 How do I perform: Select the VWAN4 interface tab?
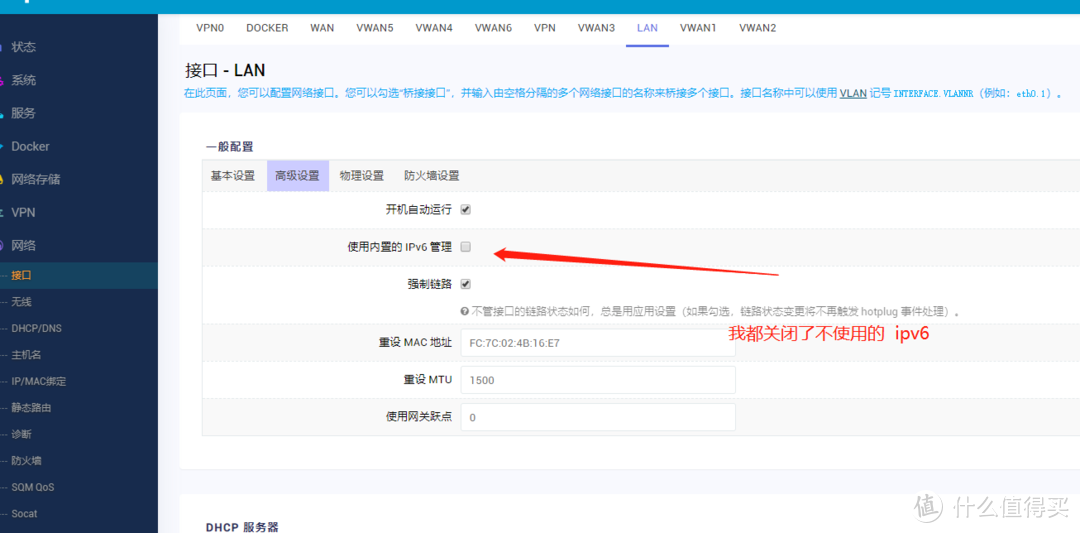(x=434, y=28)
